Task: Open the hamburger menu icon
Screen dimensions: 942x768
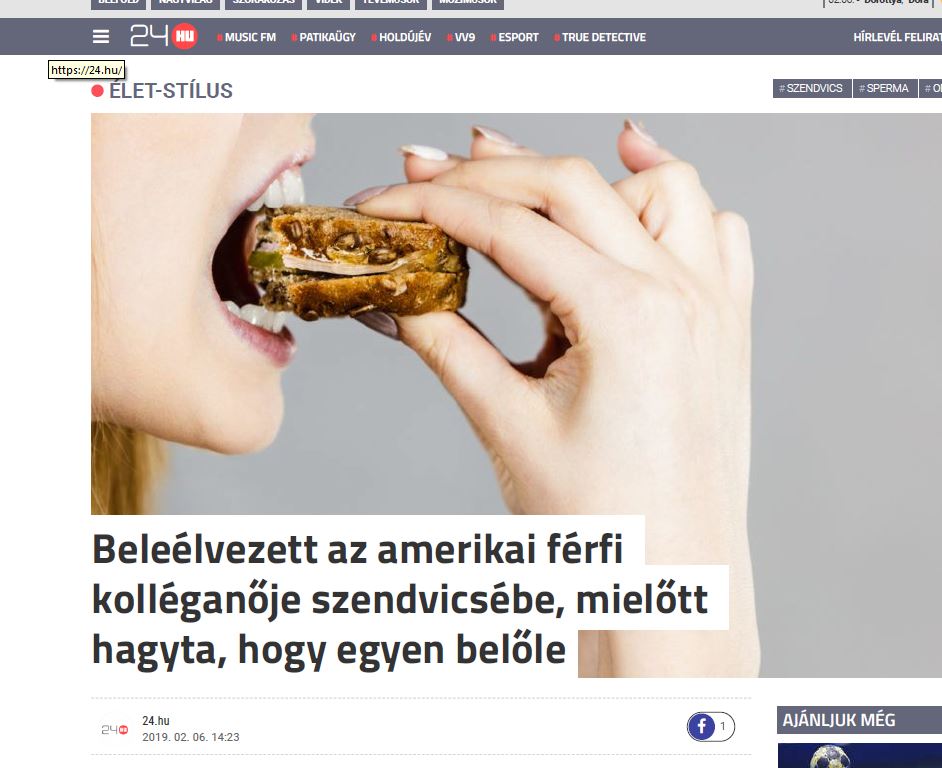Action: coord(101,37)
